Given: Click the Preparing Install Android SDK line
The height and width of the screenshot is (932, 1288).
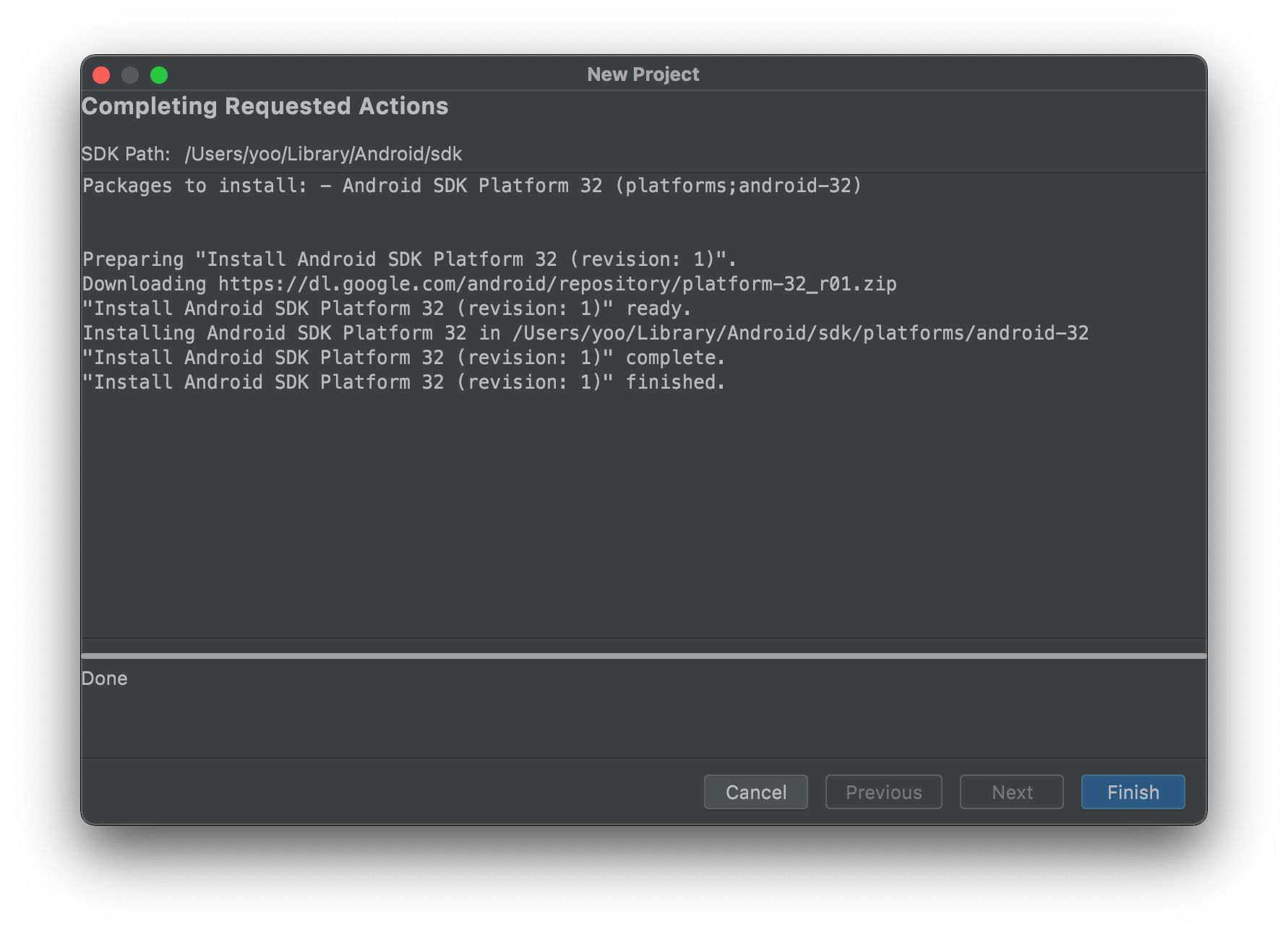Looking at the screenshot, I should coord(410,259).
